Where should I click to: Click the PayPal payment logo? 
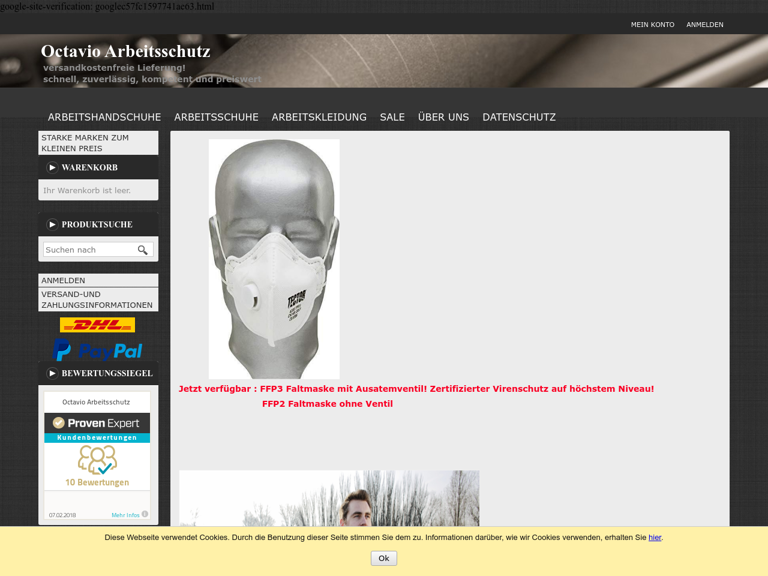[97, 350]
